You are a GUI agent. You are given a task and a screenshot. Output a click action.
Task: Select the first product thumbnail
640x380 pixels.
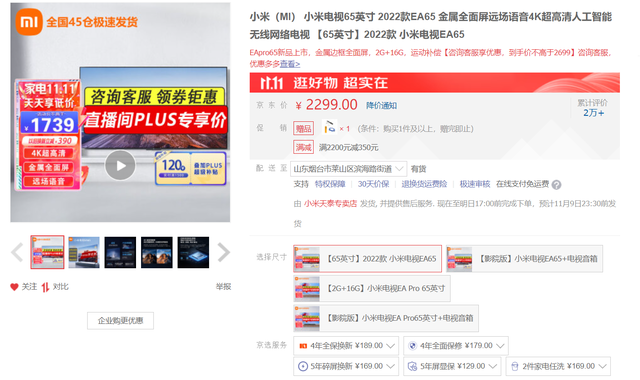pyautogui.click(x=47, y=252)
